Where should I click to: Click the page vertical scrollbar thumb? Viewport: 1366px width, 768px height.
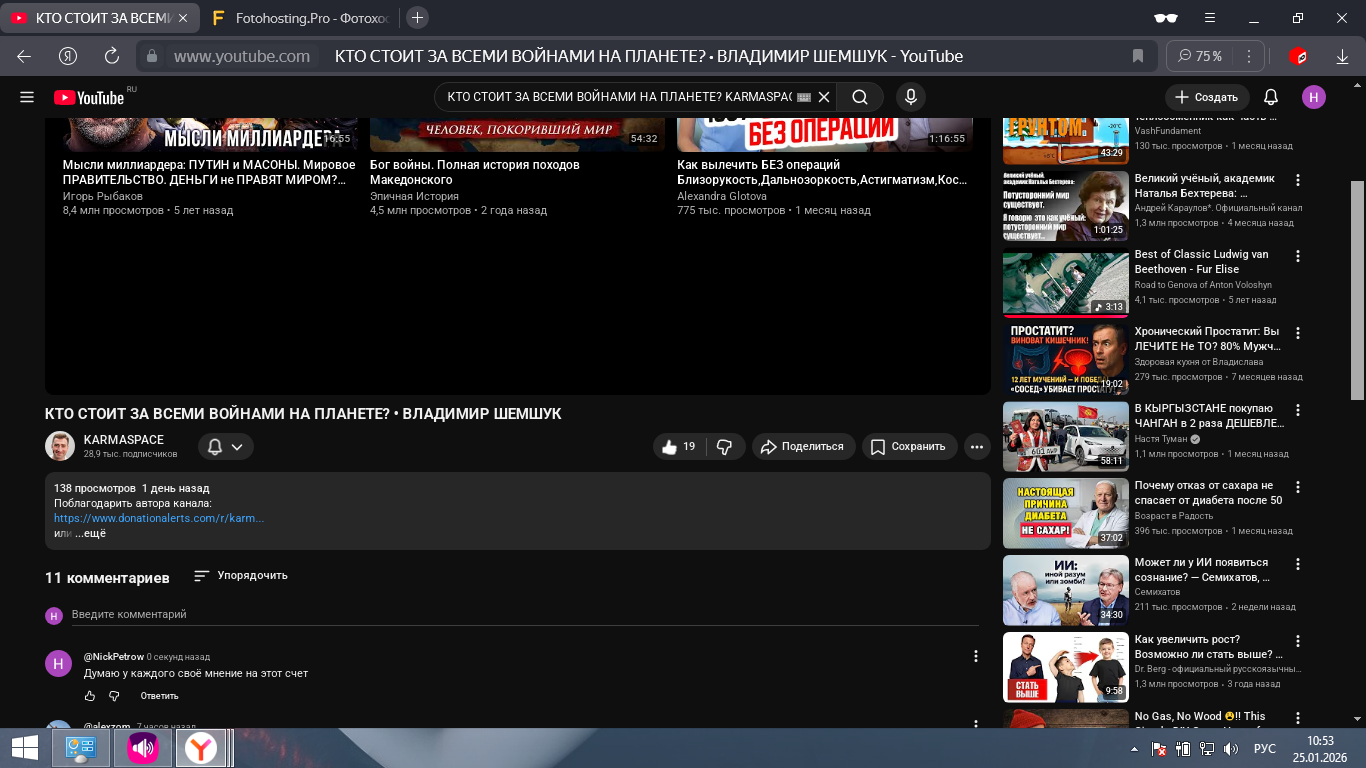pyautogui.click(x=1358, y=290)
